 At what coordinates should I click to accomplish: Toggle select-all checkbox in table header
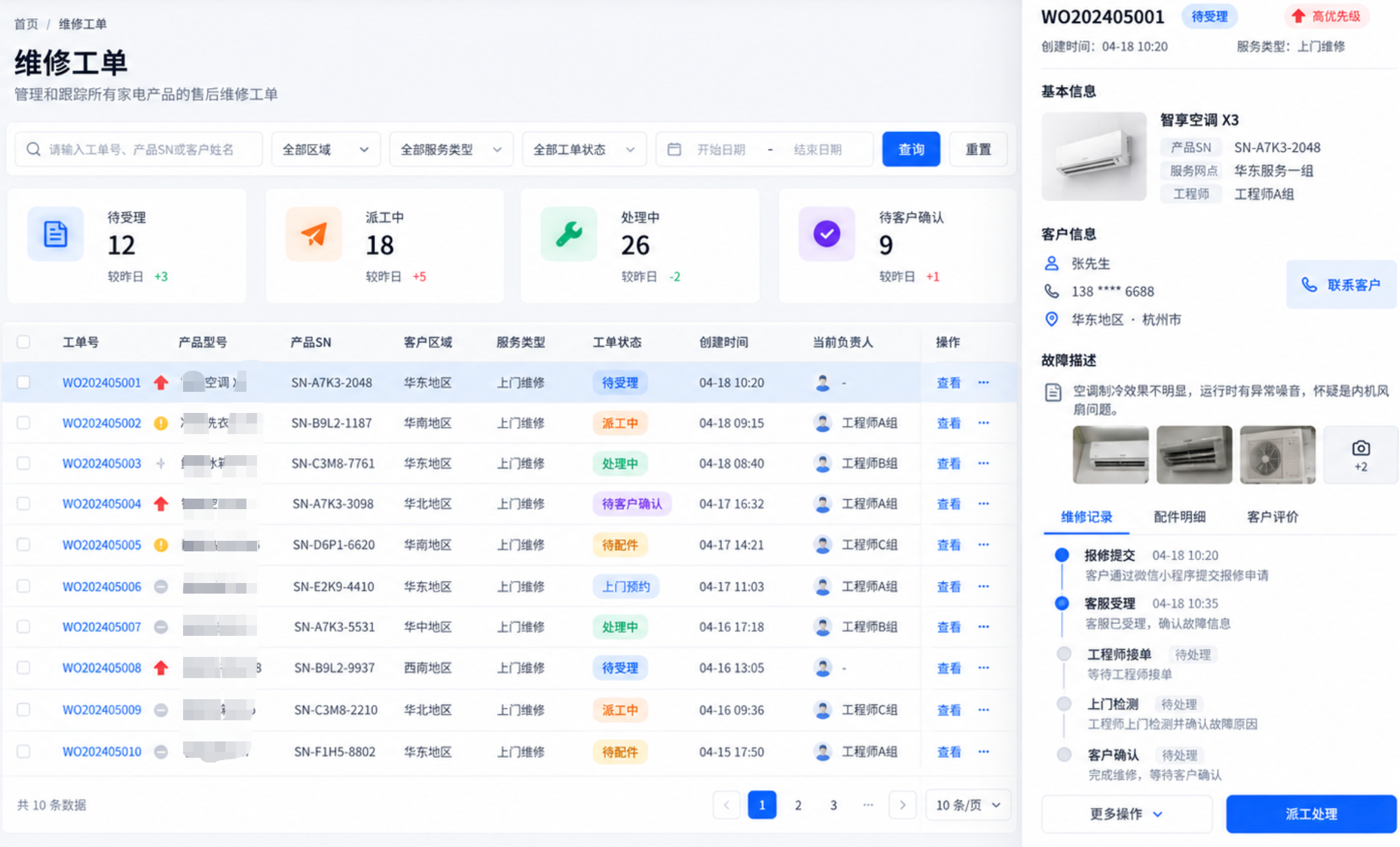coord(23,342)
